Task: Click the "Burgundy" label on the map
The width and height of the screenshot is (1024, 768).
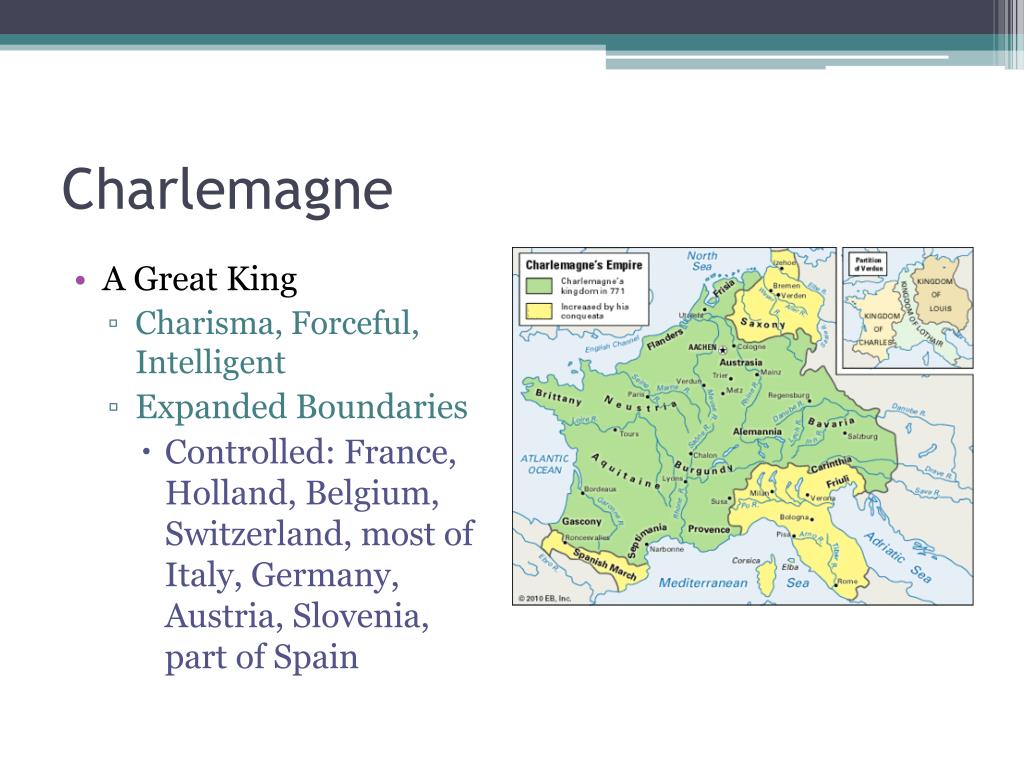Action: pos(703,469)
